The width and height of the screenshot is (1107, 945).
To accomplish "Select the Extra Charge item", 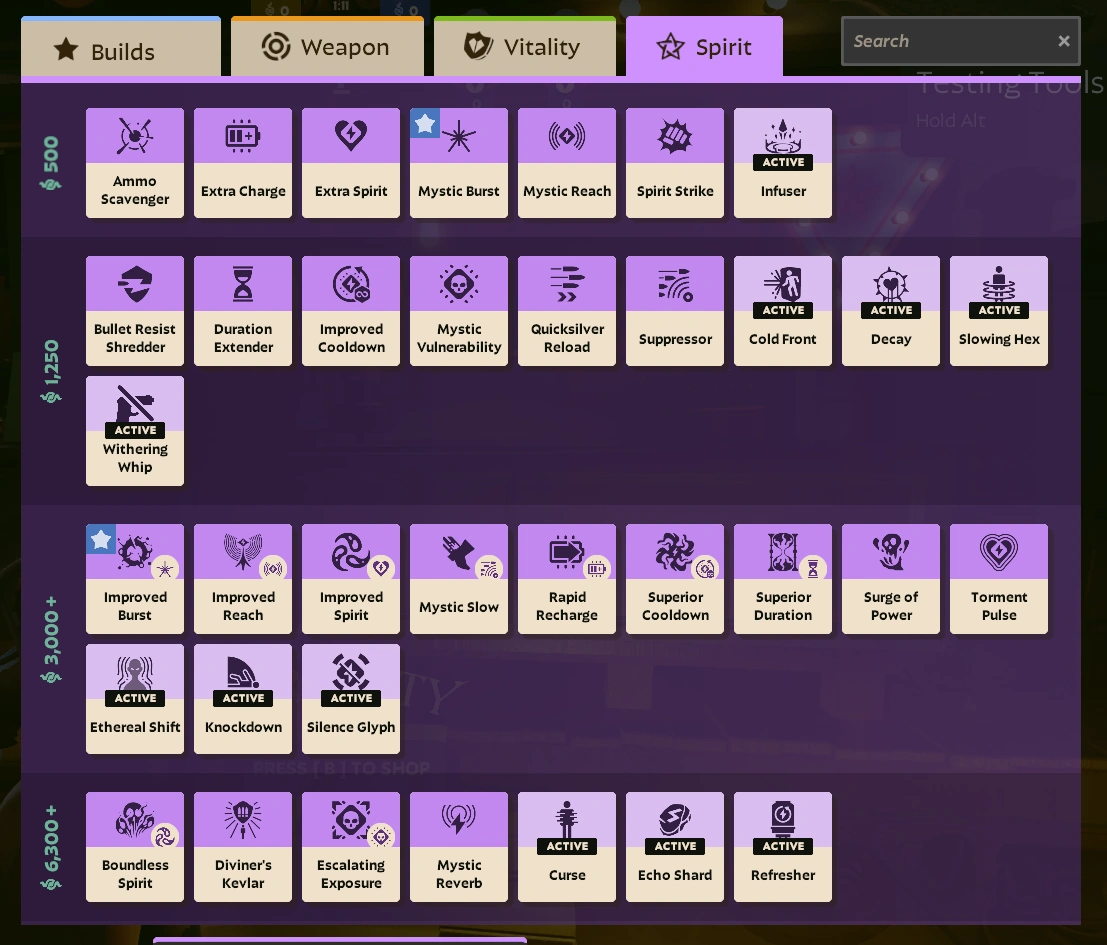I will click(x=243, y=163).
